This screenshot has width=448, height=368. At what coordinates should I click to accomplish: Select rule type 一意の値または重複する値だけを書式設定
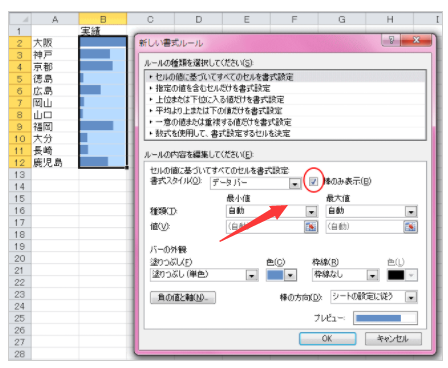coord(286,122)
